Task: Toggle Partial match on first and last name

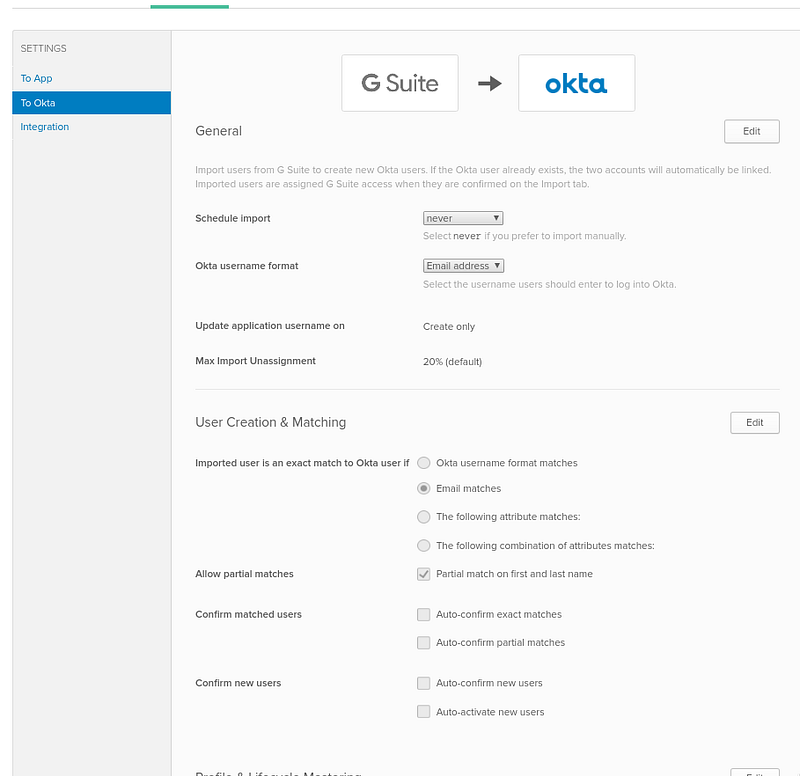Action: [423, 574]
